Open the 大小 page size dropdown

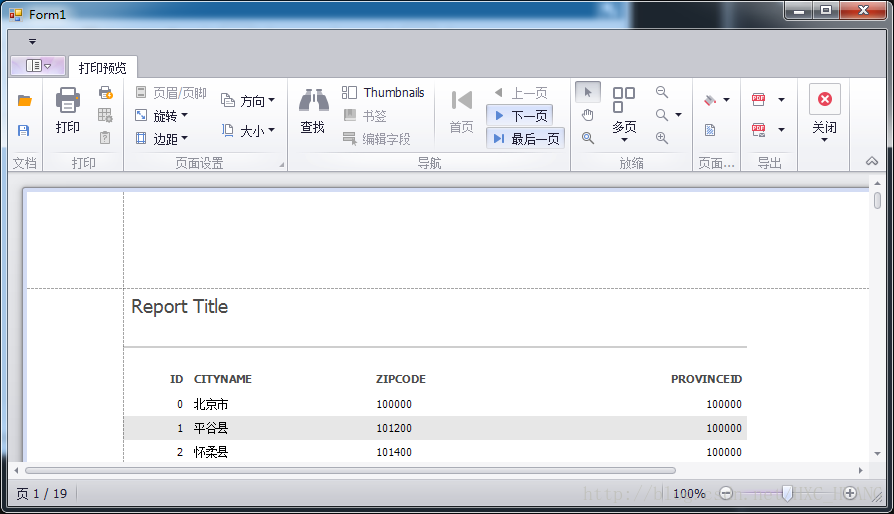(248, 130)
